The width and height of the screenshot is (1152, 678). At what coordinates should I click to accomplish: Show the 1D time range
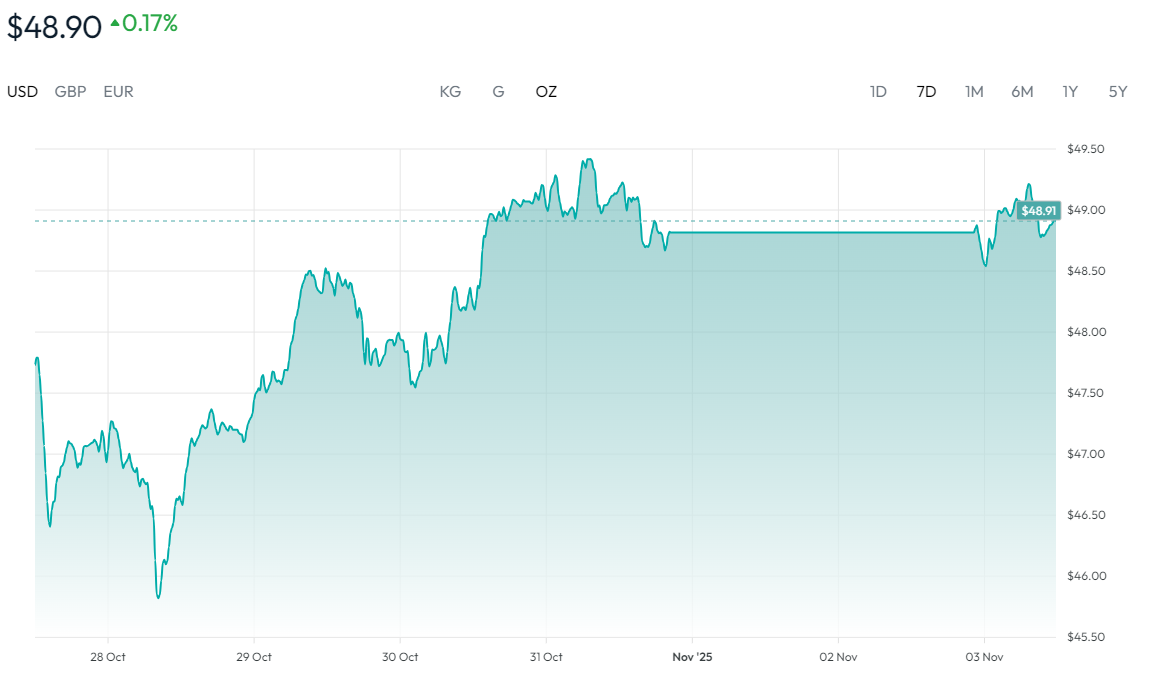point(878,92)
